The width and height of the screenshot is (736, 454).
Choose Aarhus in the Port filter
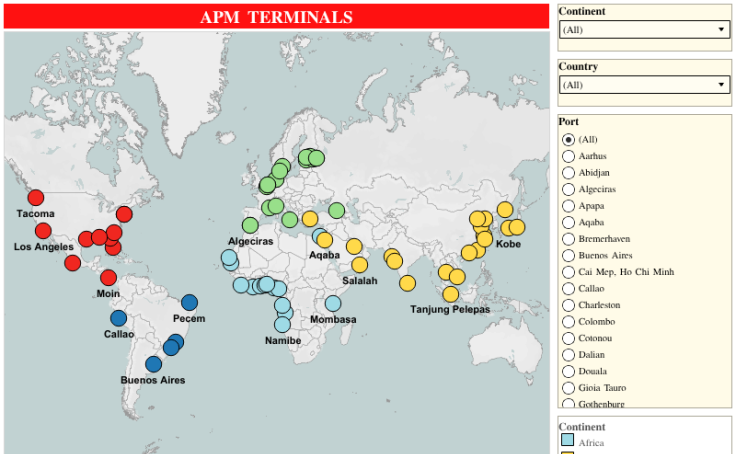[x=569, y=156]
